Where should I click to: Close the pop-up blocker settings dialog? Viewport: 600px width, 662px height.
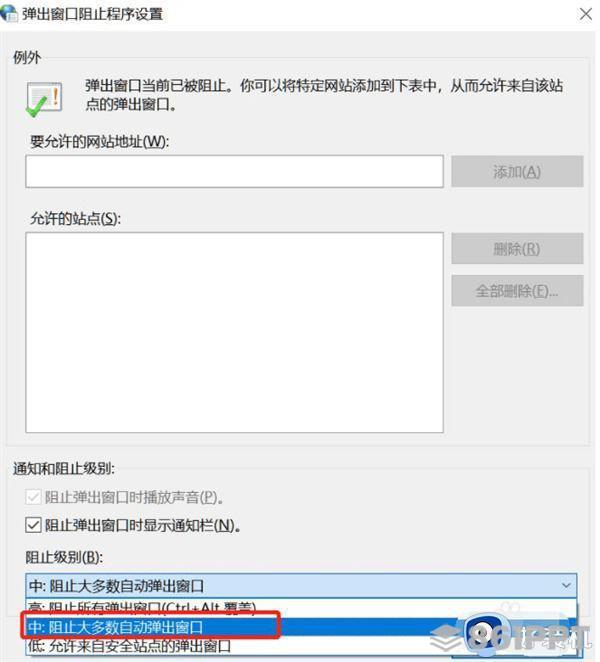click(x=585, y=14)
